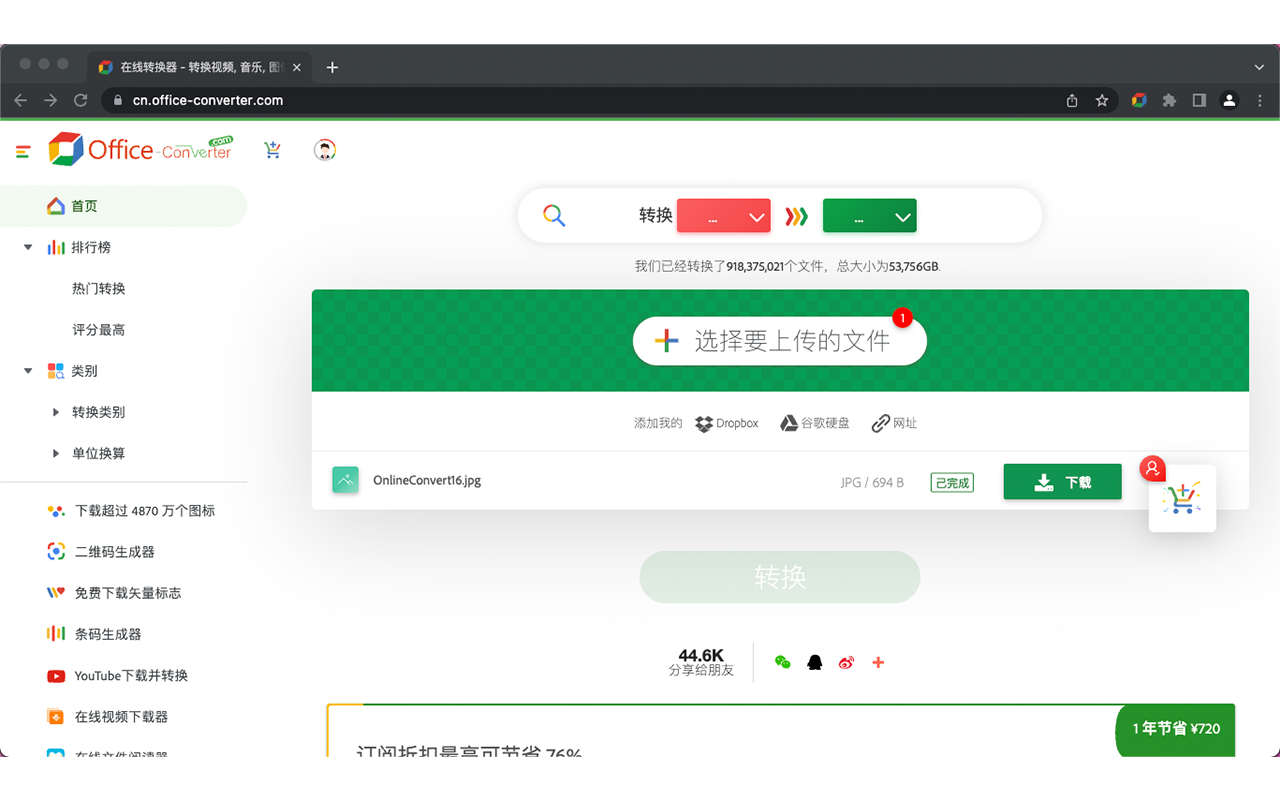Download the converted OnlineConvert16.jpg file
Image resolution: width=1280 pixels, height=800 pixels.
1062,482
